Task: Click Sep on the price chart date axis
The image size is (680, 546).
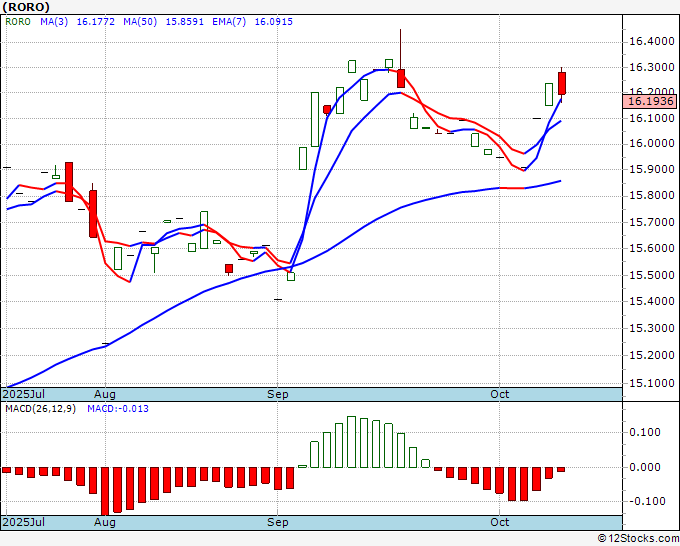Action: pos(278,394)
